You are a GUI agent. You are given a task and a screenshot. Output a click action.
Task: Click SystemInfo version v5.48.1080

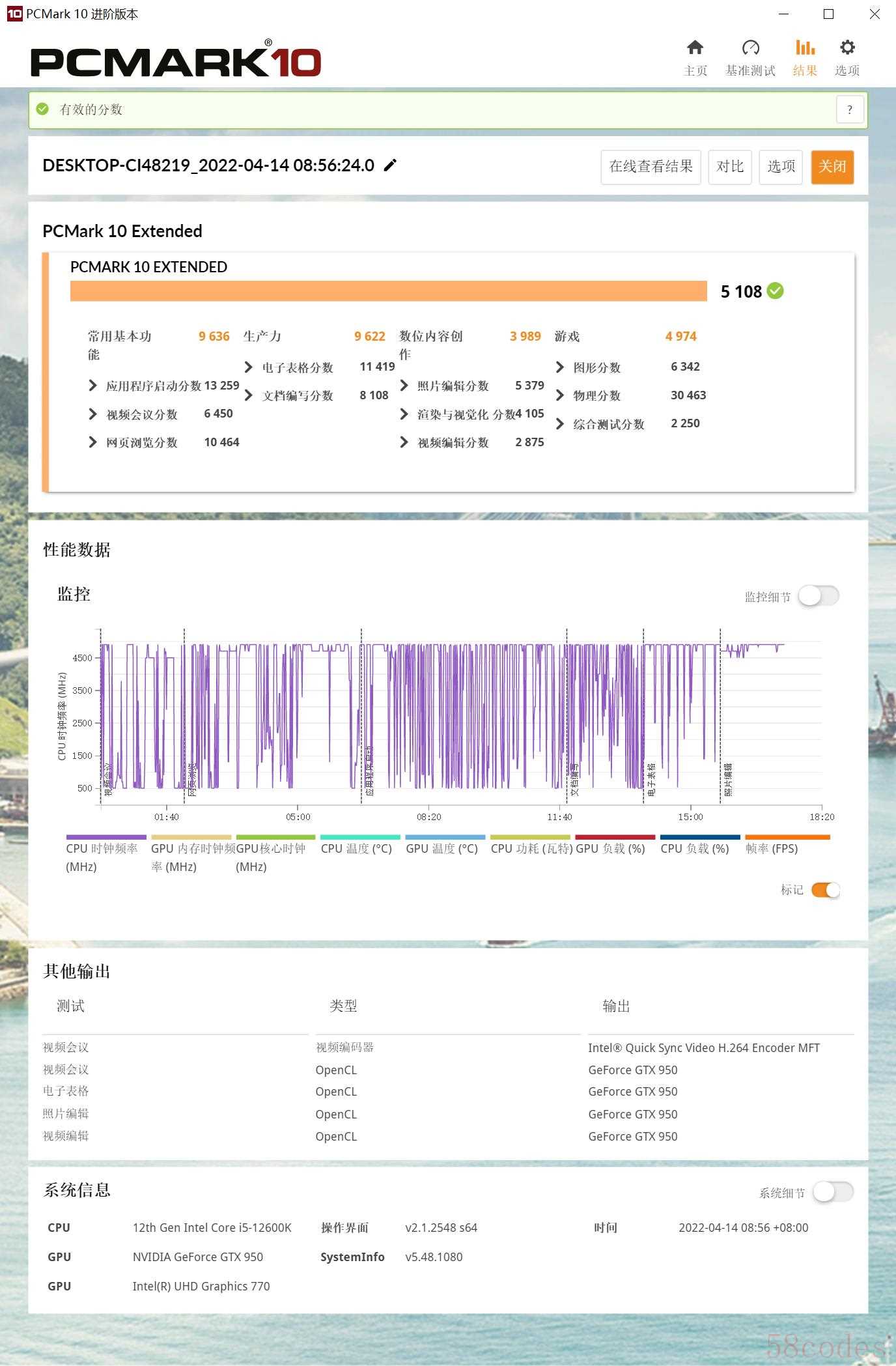coord(434,1257)
